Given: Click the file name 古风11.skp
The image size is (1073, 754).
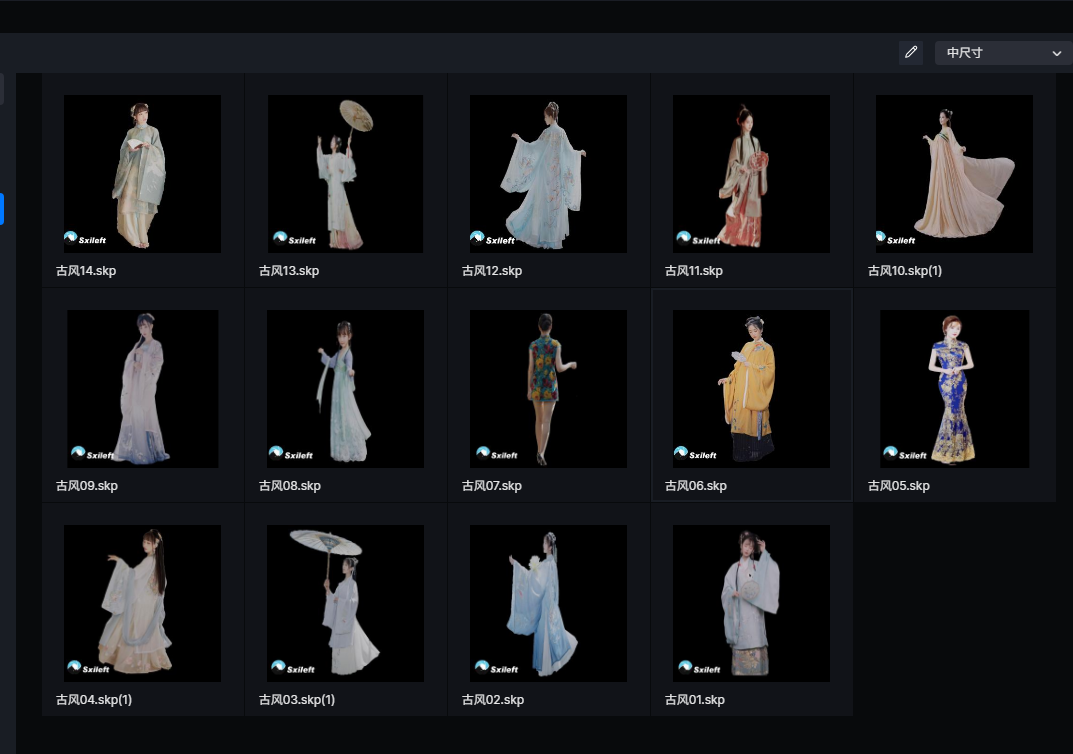Looking at the screenshot, I should click(694, 271).
